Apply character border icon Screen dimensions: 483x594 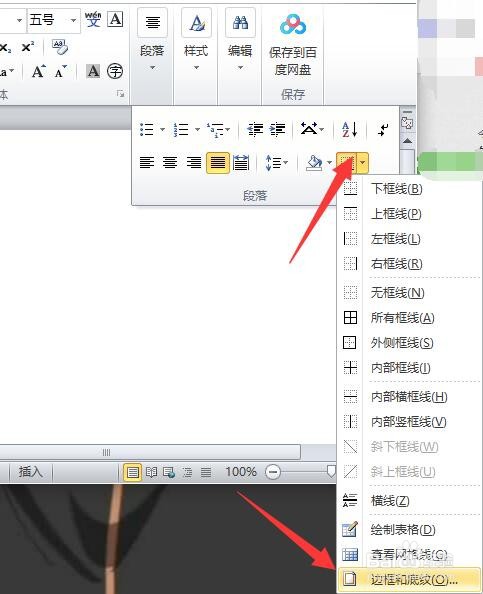tap(115, 19)
